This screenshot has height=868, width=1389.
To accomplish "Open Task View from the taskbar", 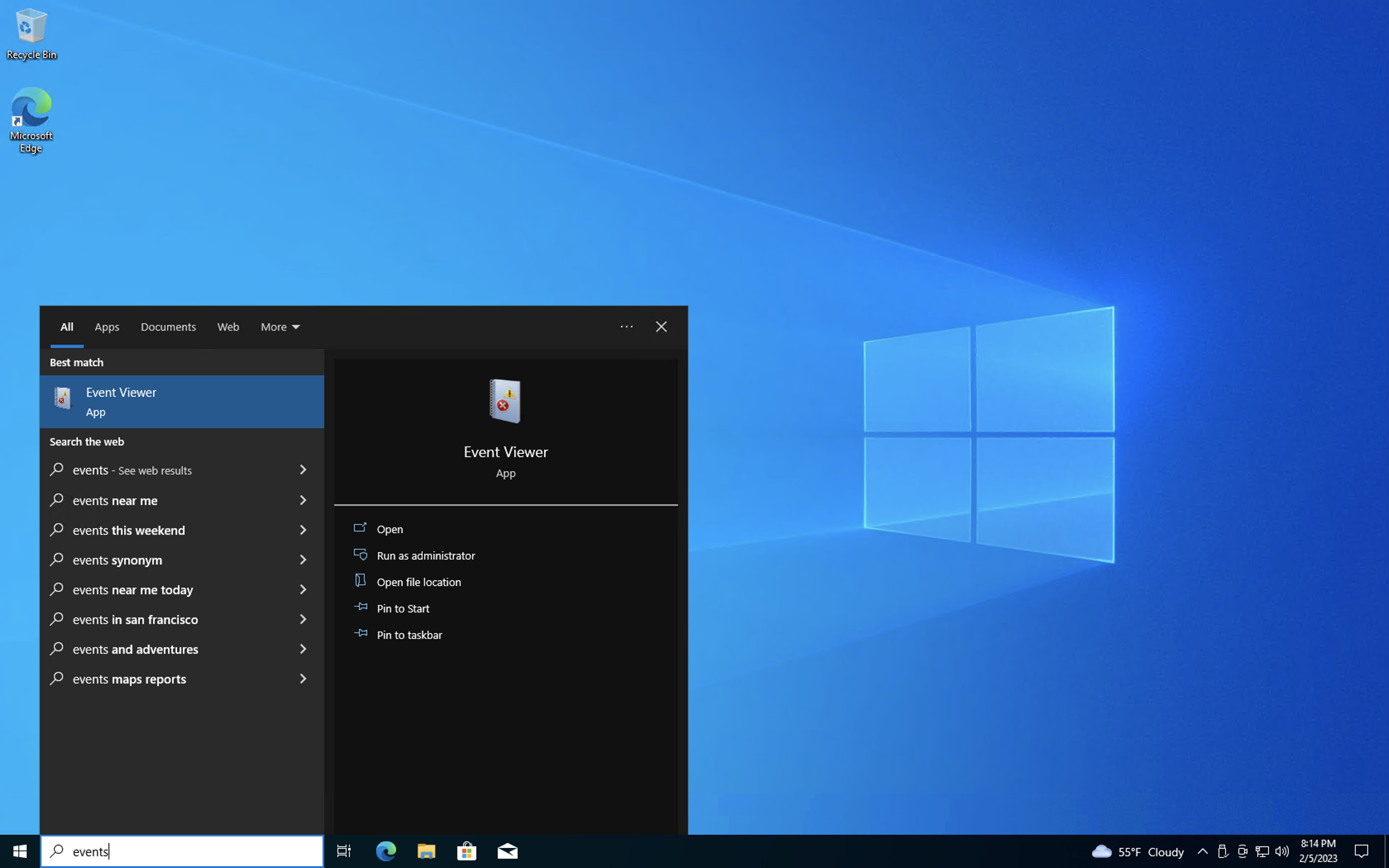I will coord(344,851).
